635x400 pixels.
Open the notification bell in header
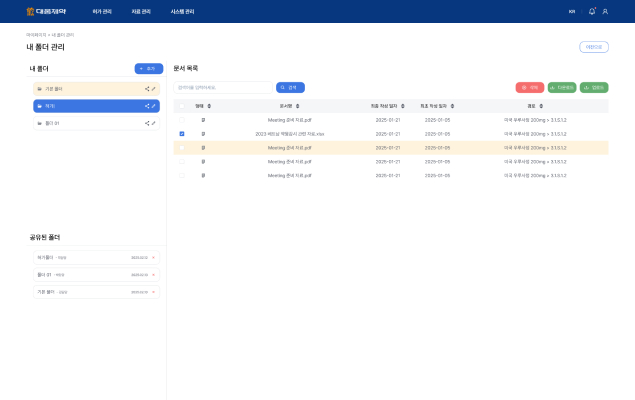tap(592, 11)
